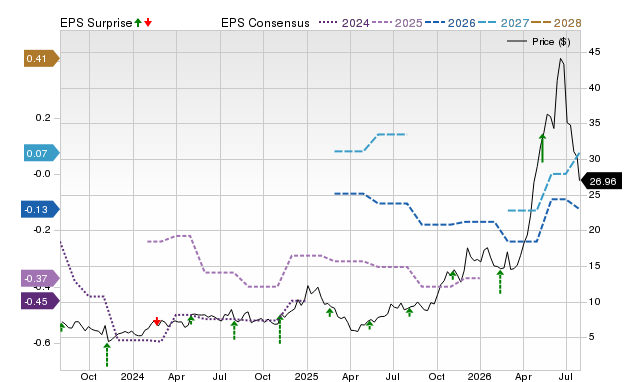This screenshot has height=382, width=640.
Task: Click the 45 label on the price axis
Action: [x=594, y=52]
